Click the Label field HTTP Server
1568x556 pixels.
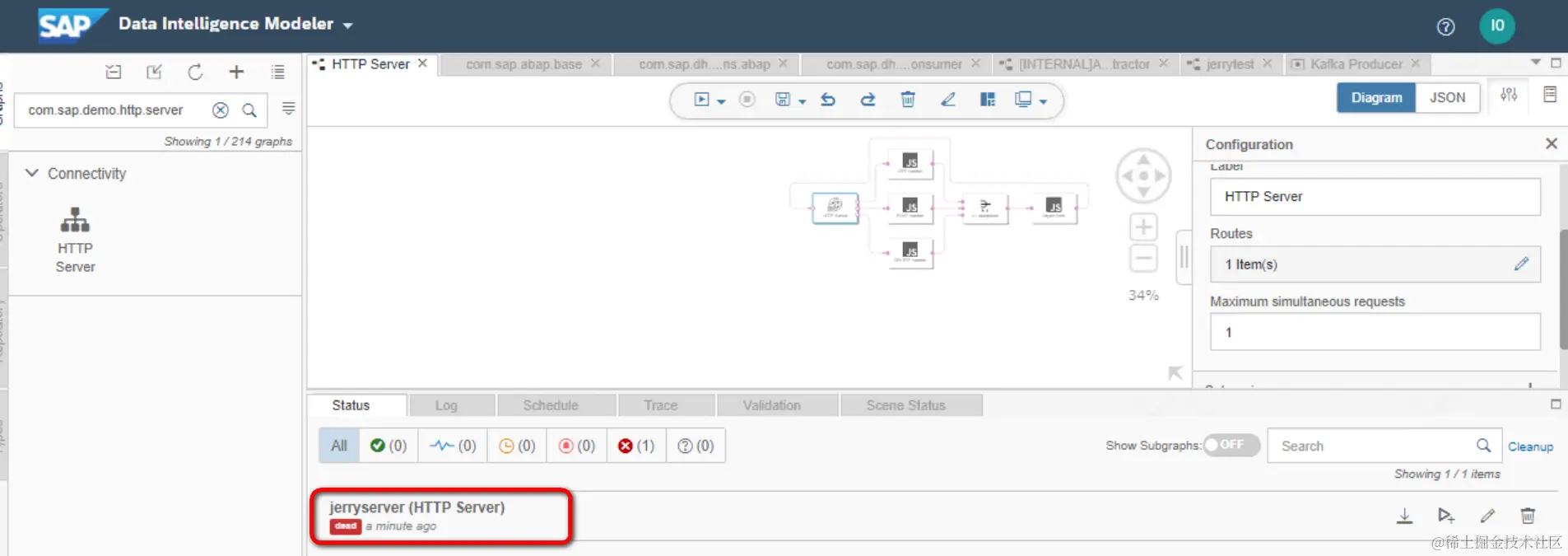[x=1375, y=197]
